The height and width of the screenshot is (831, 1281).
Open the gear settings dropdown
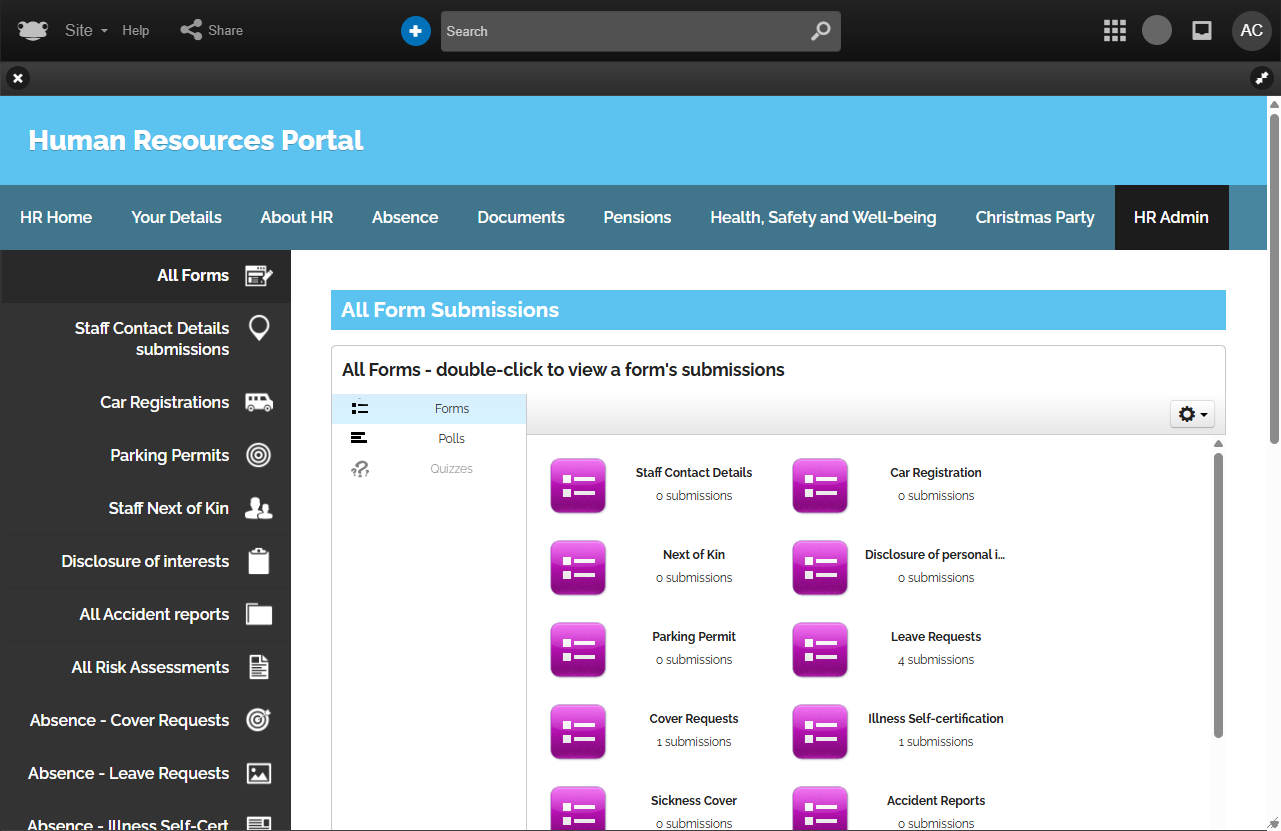point(1192,414)
